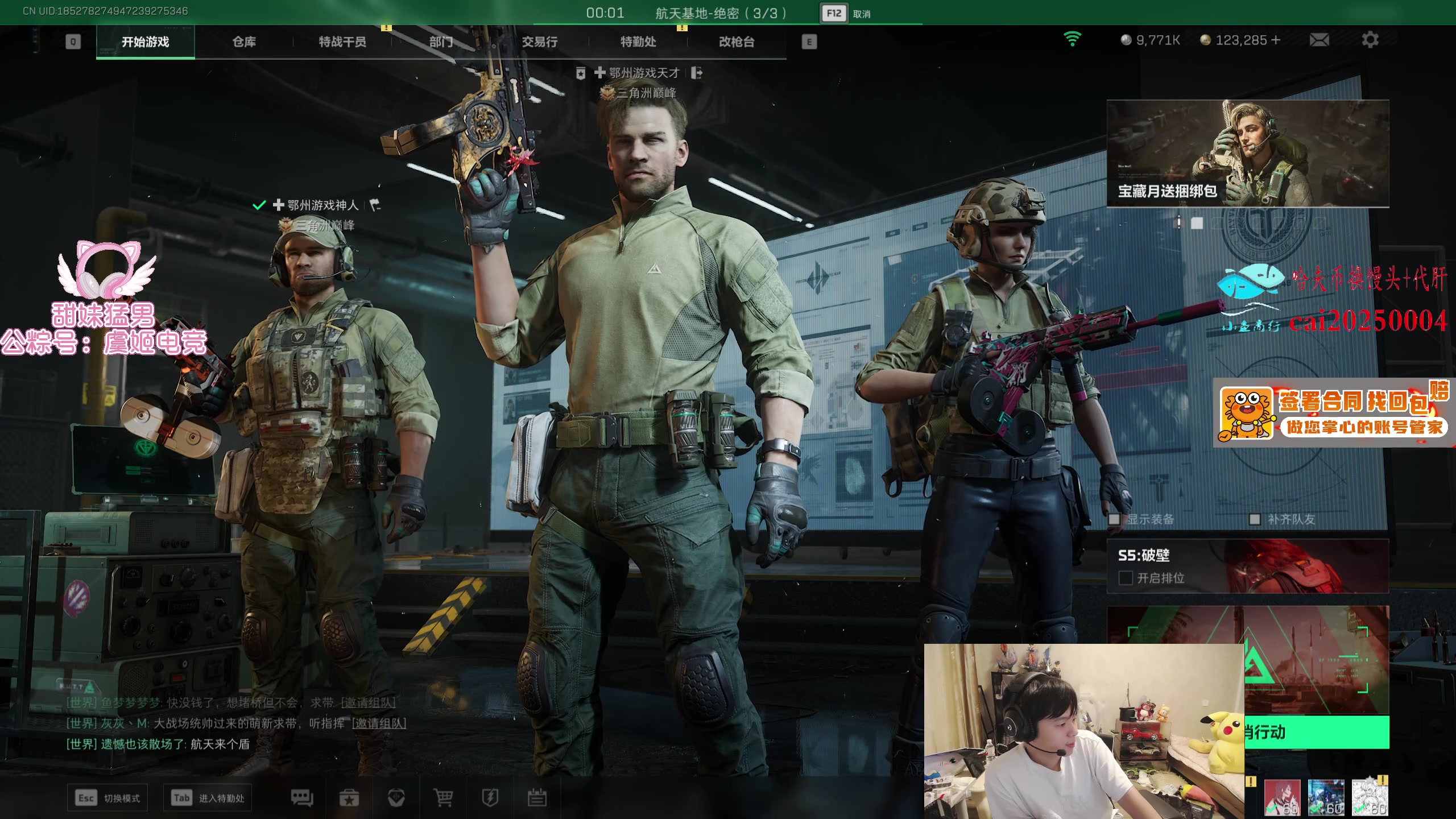Click the world chat message 航天来个盾
The width and height of the screenshot is (1456, 819).
tap(220, 744)
